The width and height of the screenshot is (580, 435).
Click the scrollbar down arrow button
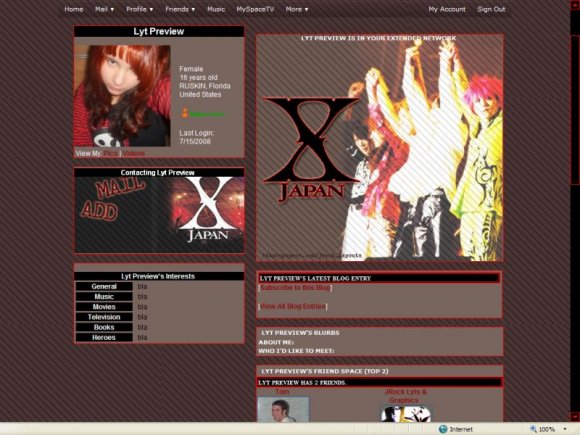coord(575,417)
